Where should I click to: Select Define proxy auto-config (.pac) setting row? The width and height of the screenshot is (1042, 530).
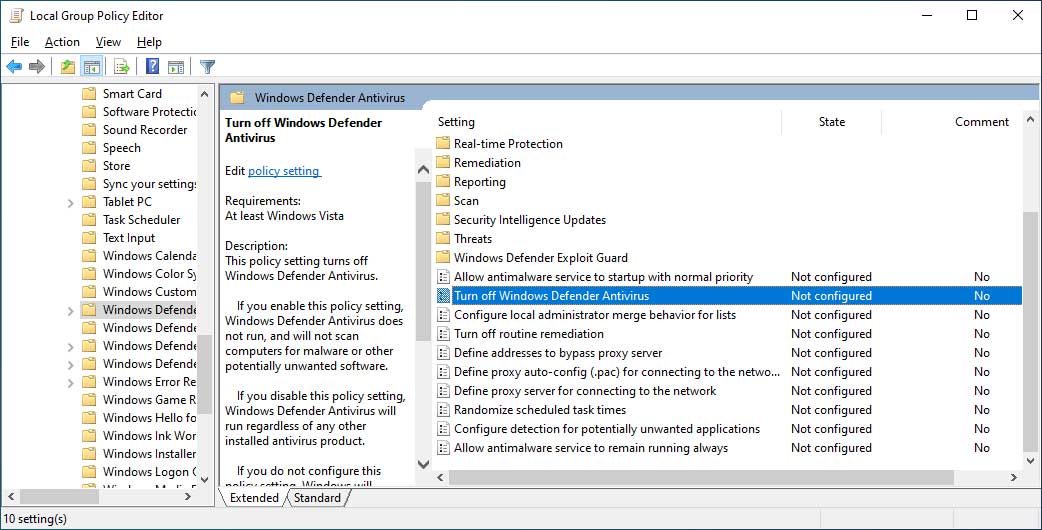(x=728, y=372)
